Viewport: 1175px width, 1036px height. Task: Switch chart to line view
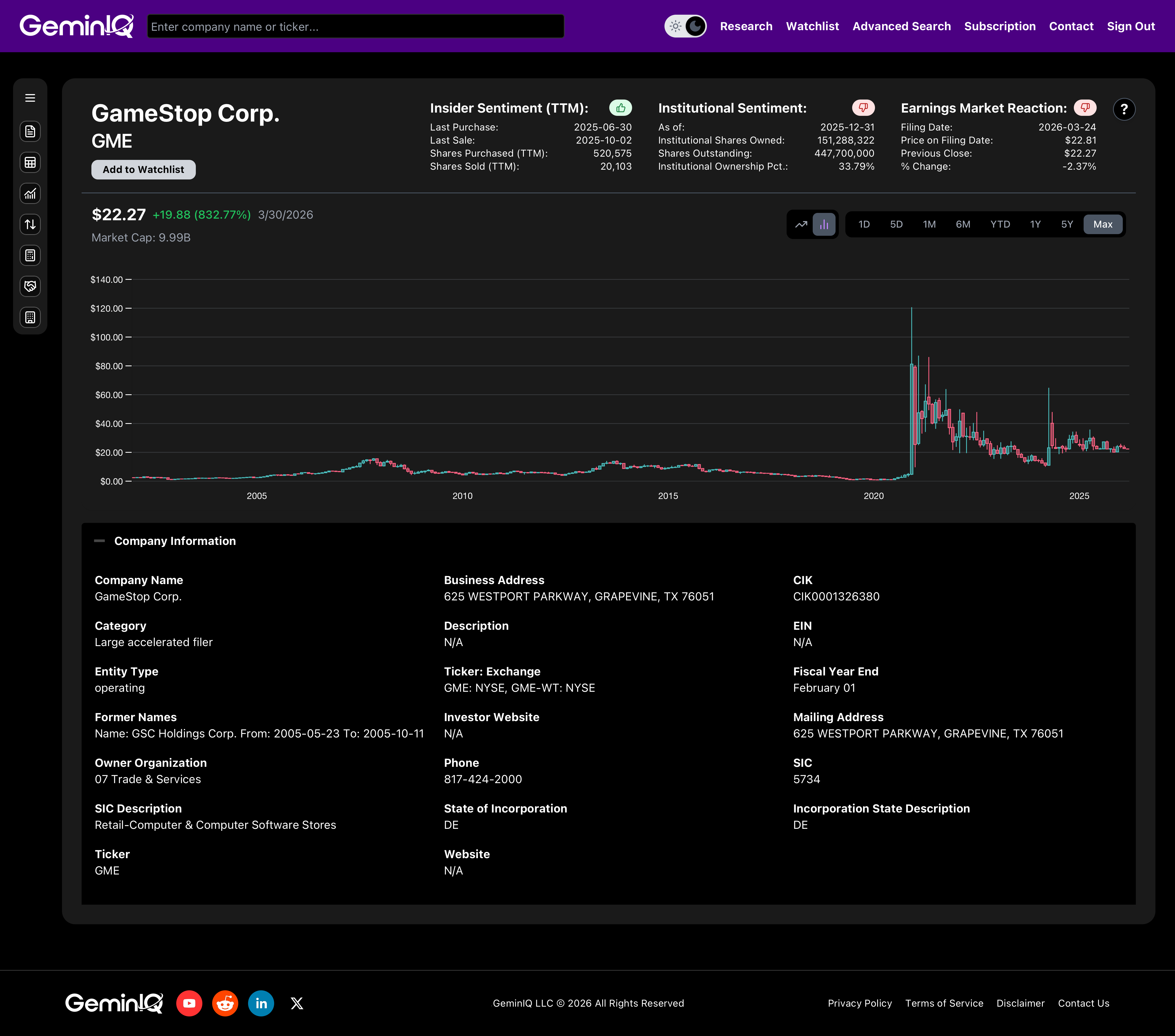pos(801,224)
